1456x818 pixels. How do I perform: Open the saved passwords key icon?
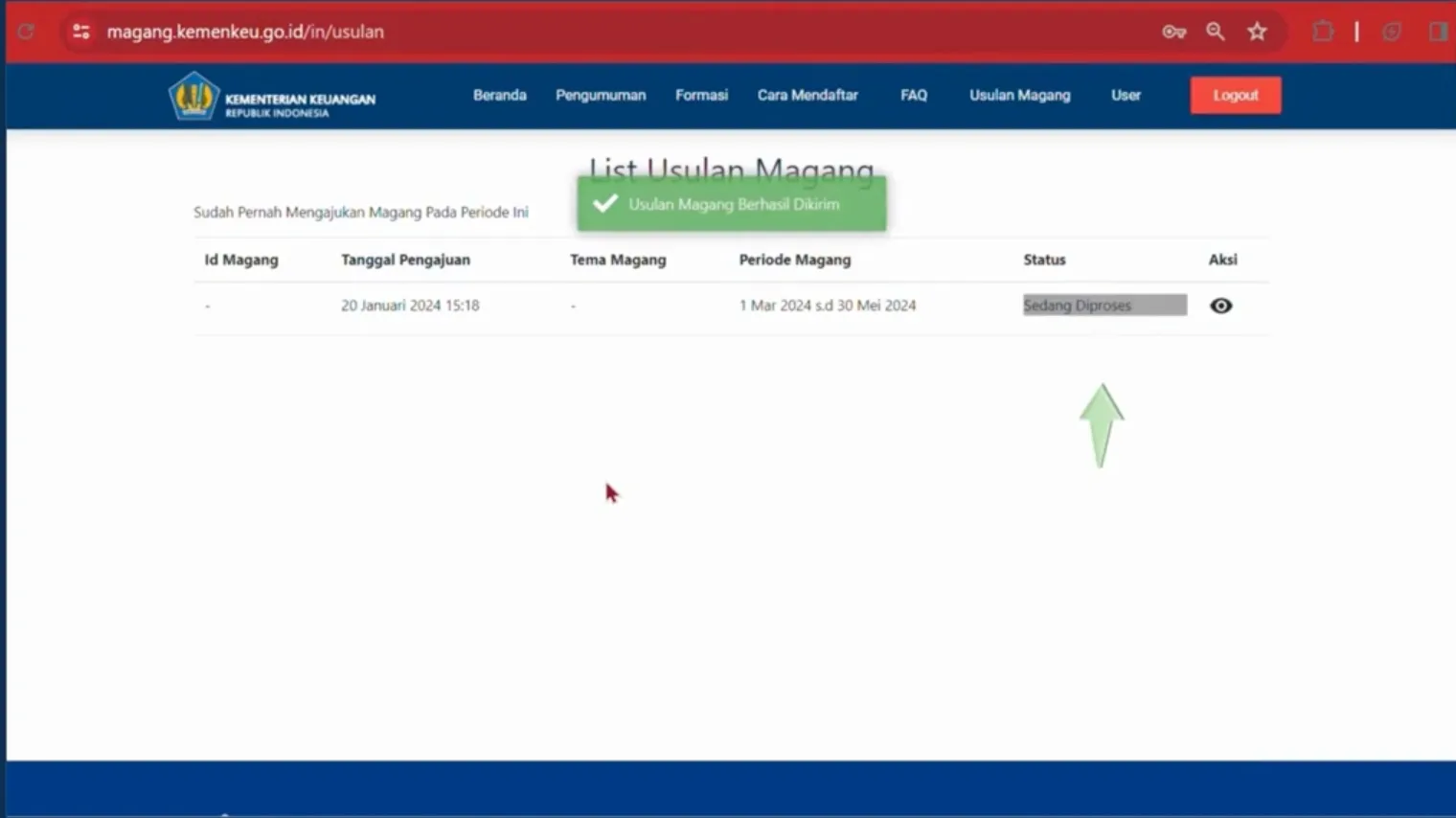point(1173,32)
